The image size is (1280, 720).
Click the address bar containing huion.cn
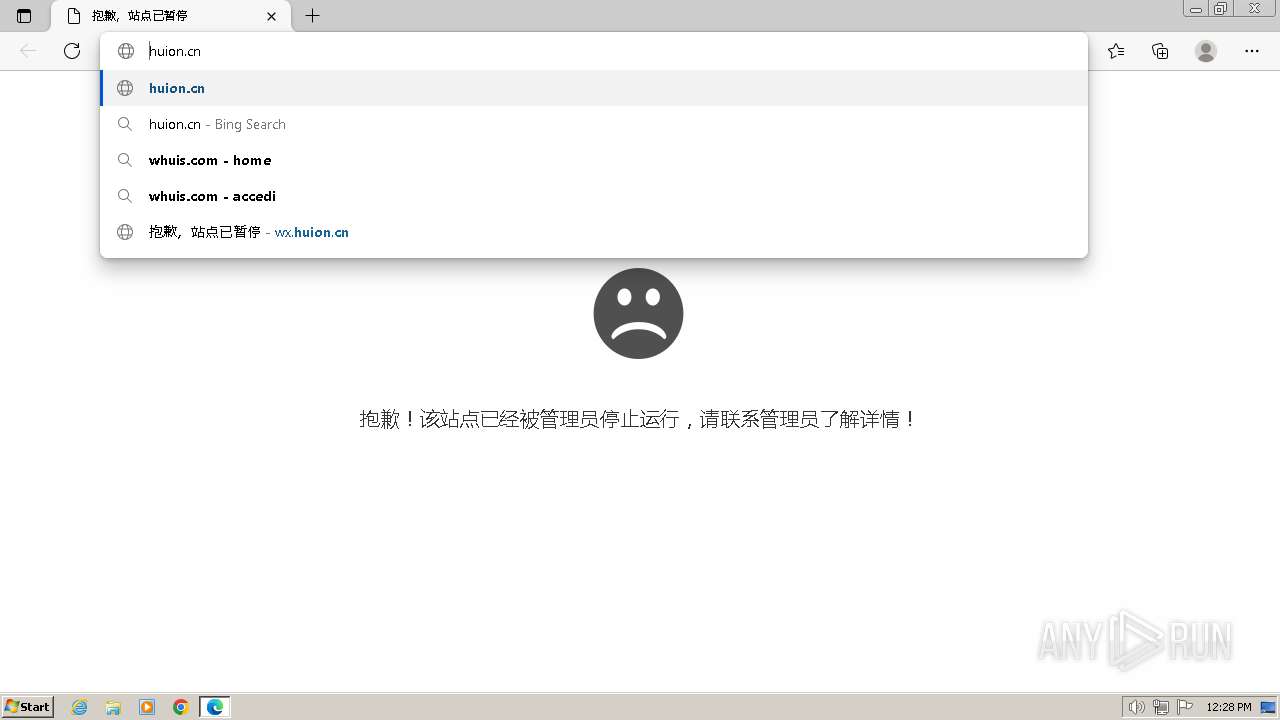click(x=594, y=51)
